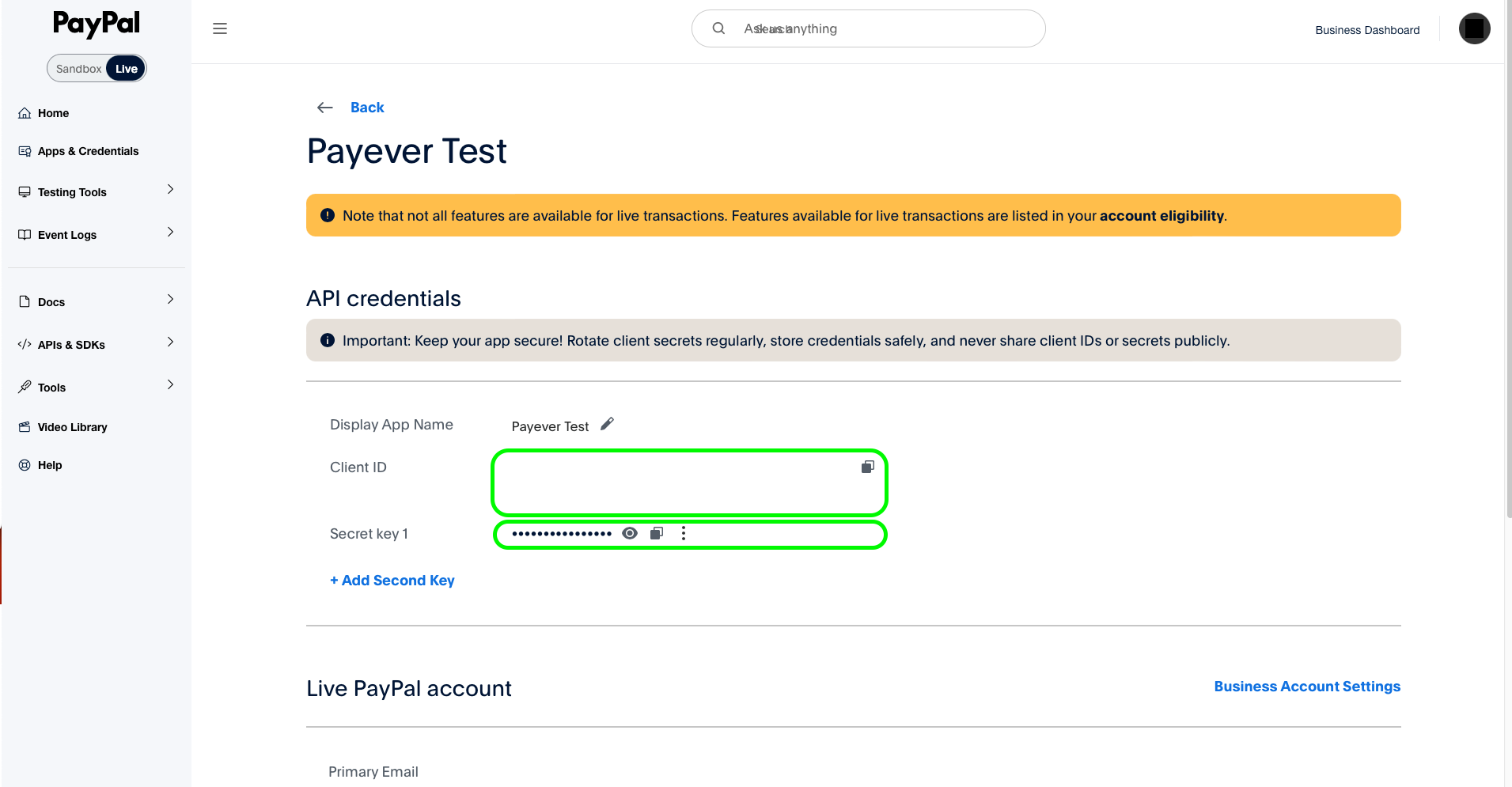Switch to Sandbox mode
The height and width of the screenshot is (787, 1512).
coord(78,69)
